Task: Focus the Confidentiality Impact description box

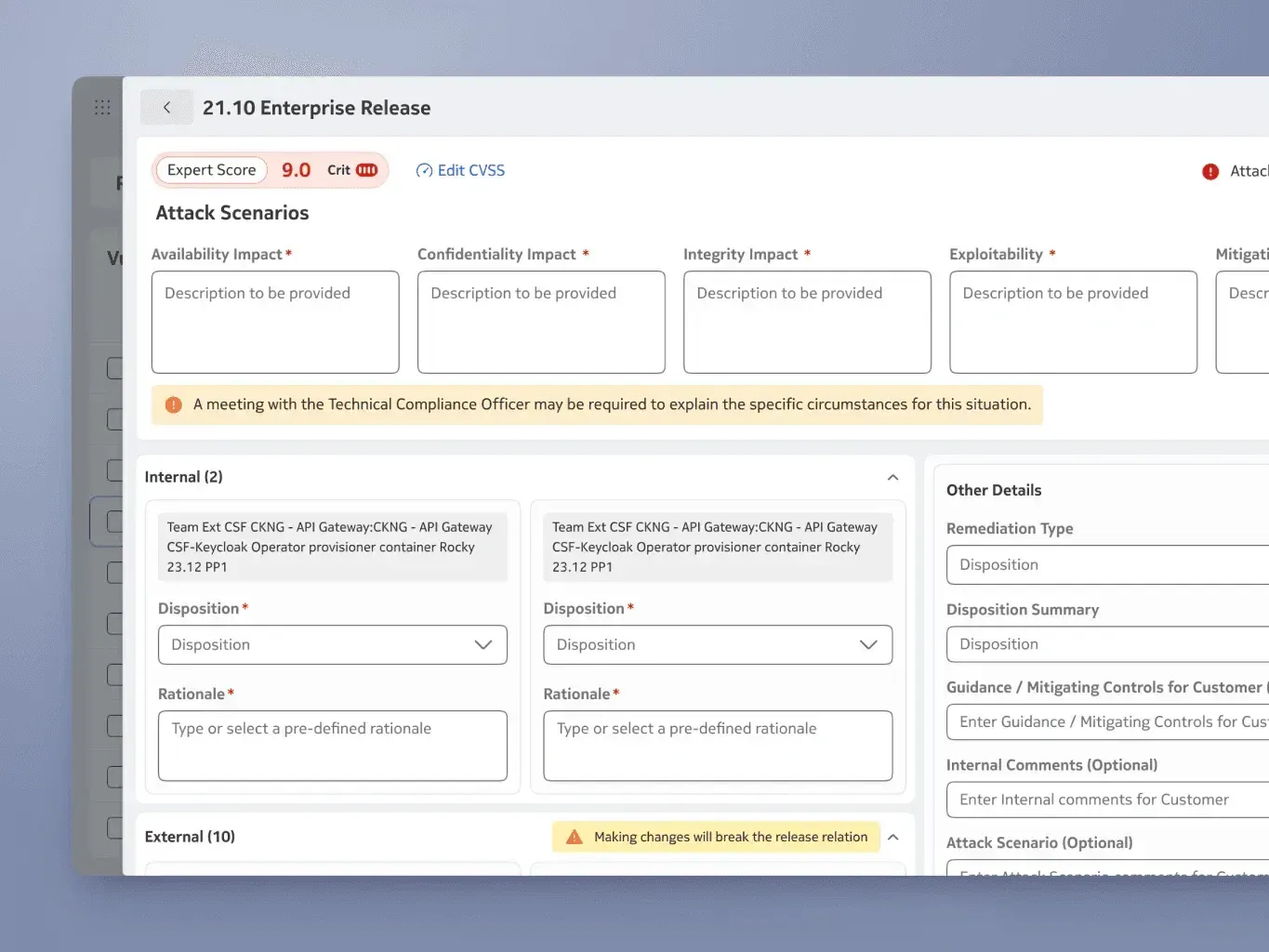Action: 541,323
